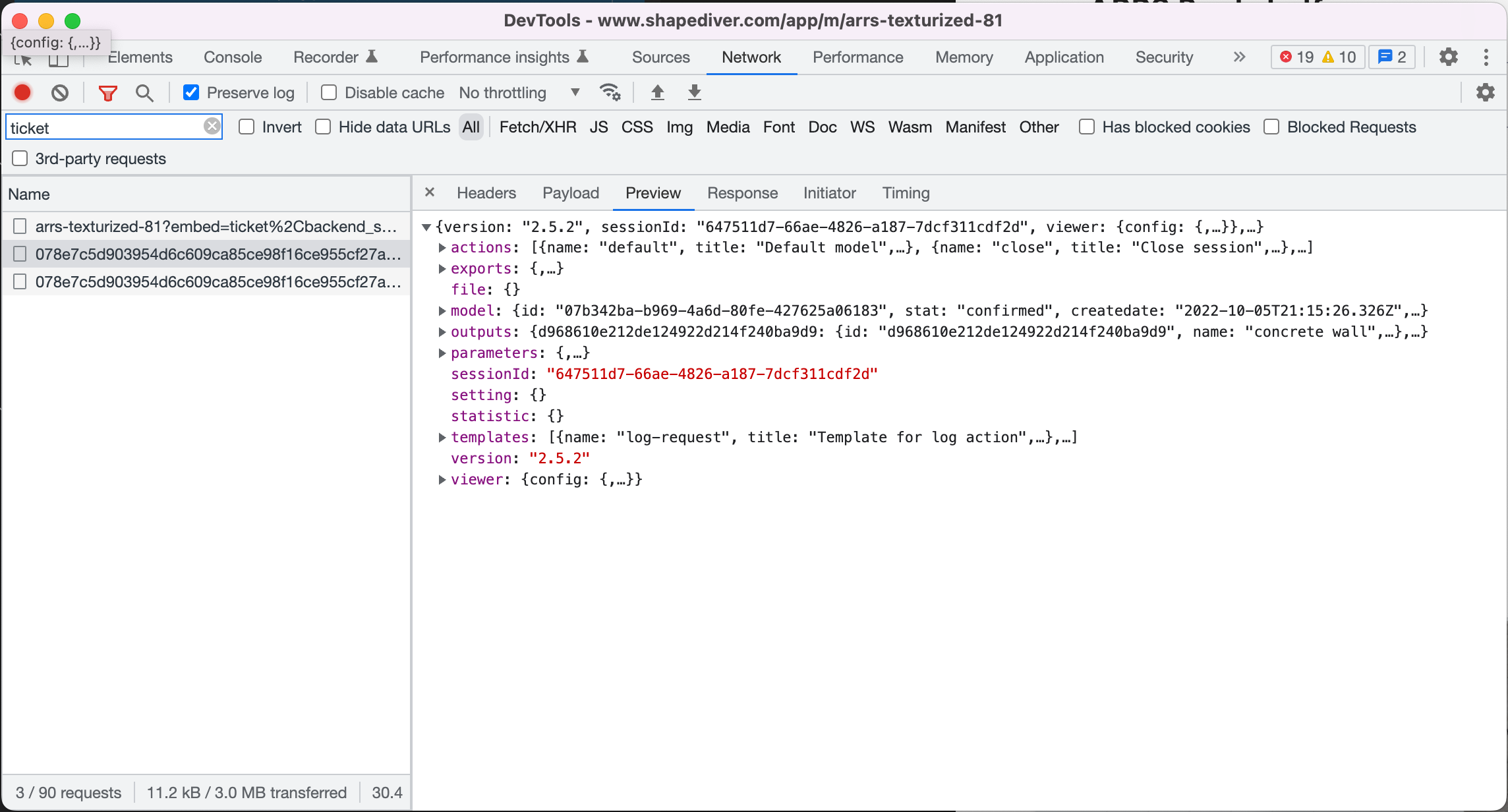The image size is (1508, 812).
Task: Switch to the Response tab
Action: coord(742,192)
